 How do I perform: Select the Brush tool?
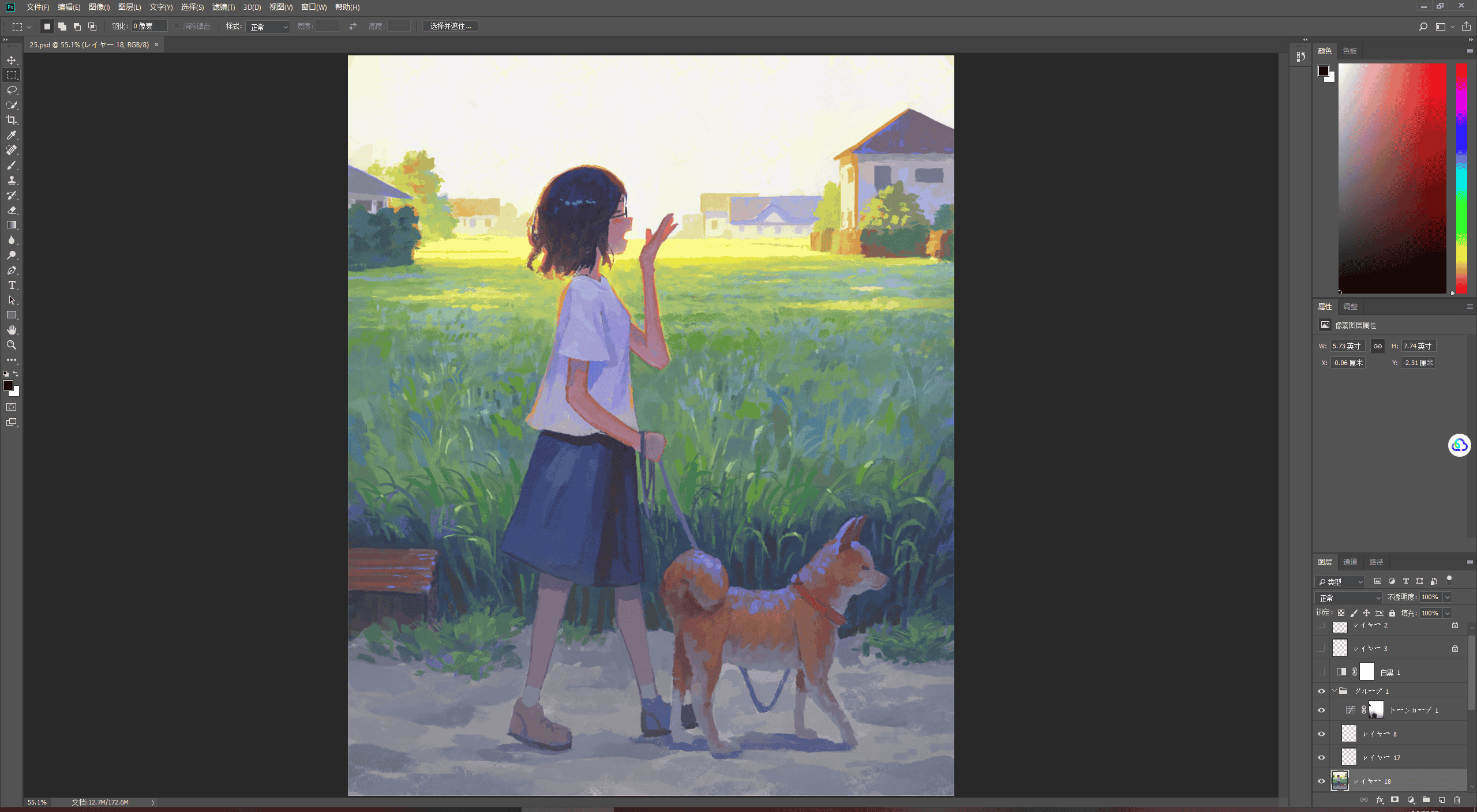(x=12, y=165)
